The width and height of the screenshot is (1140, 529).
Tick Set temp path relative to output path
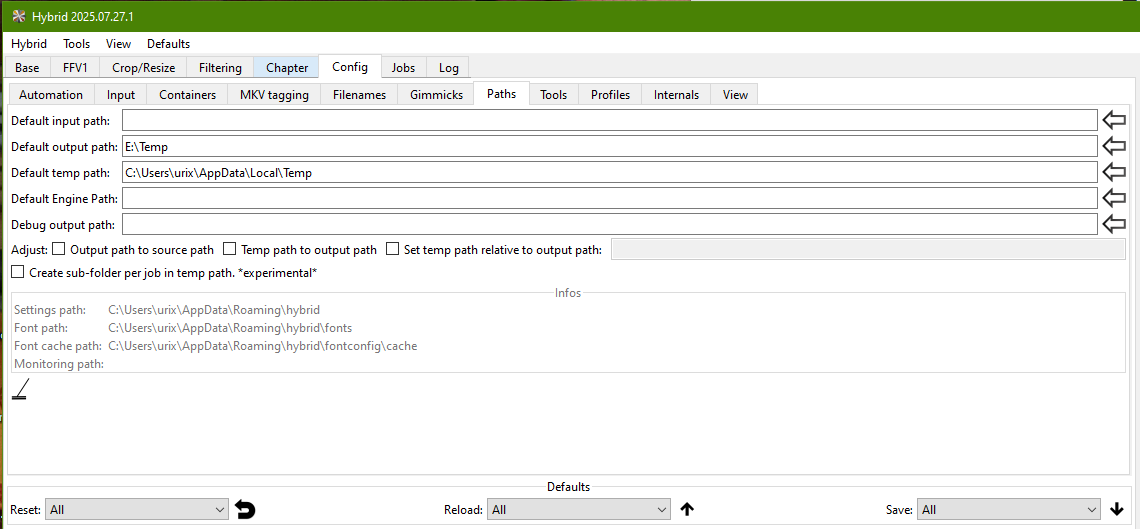393,250
